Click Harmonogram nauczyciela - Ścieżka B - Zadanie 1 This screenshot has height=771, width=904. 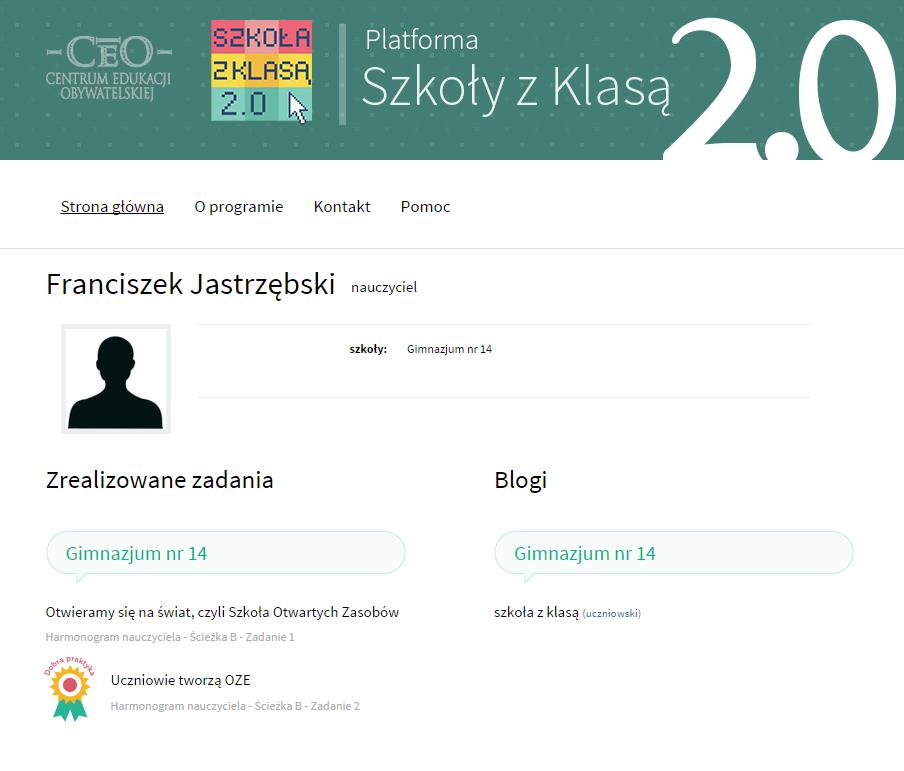tap(170, 637)
